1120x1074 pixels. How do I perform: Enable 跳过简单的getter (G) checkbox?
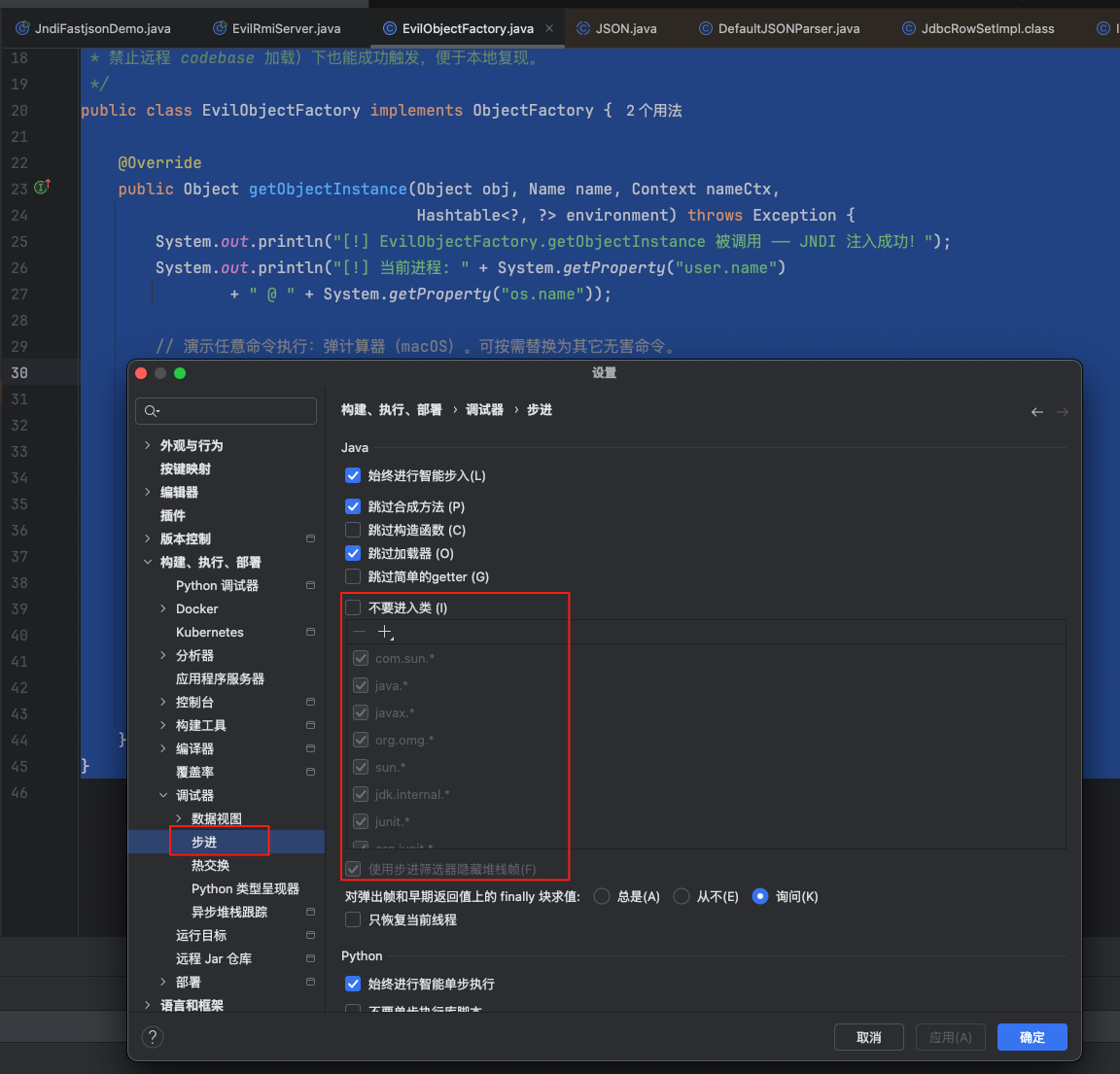pos(353,577)
